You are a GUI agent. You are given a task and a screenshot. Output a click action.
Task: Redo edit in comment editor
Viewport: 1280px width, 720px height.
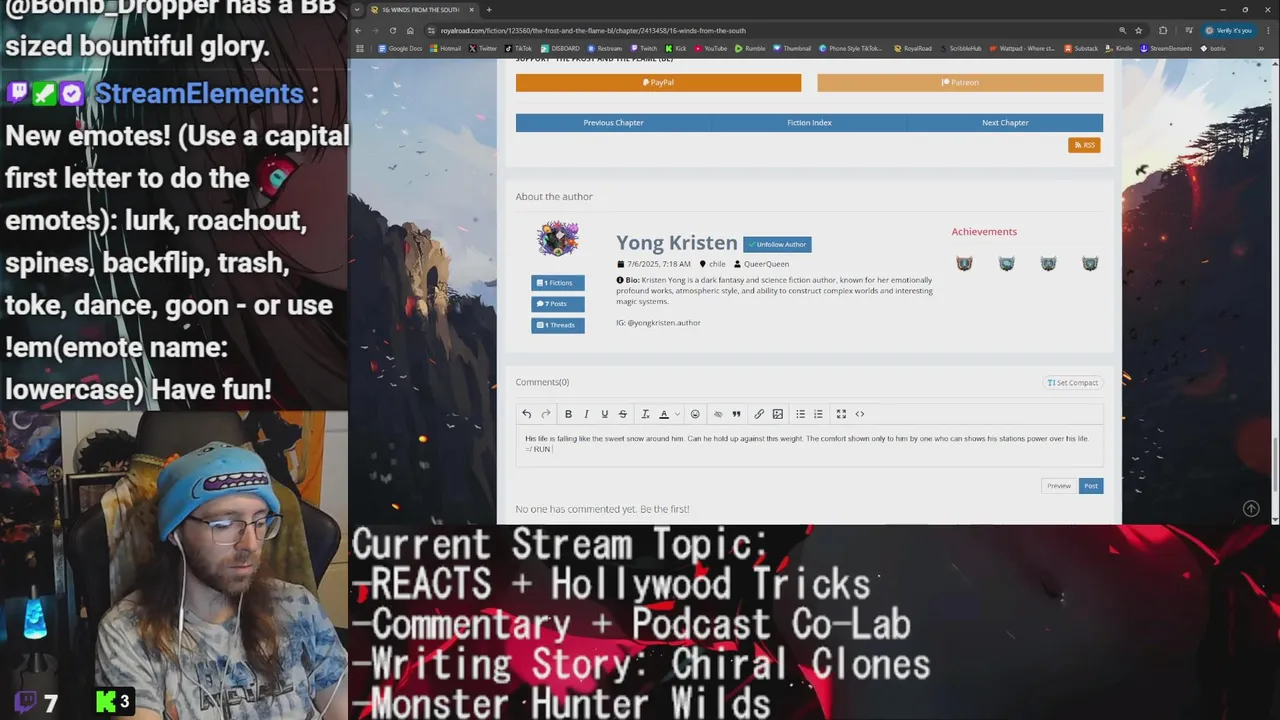[546, 414]
